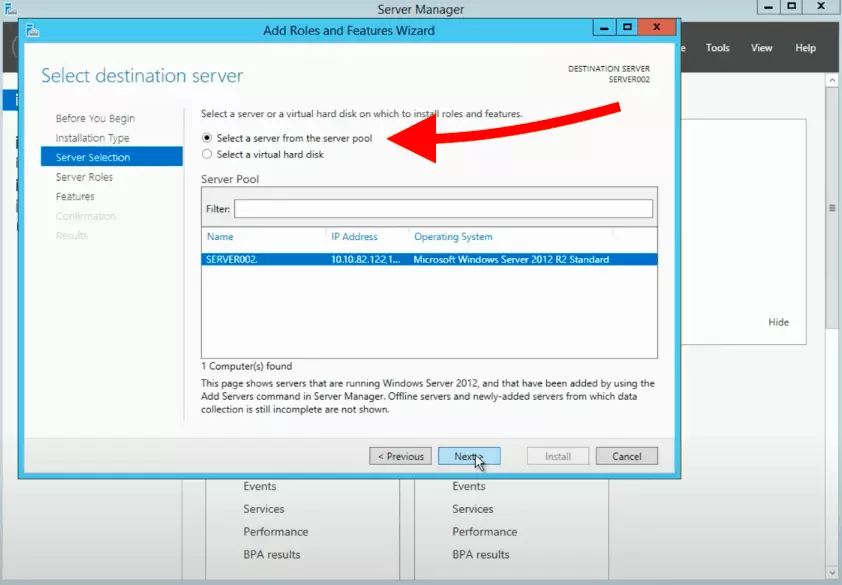The image size is (842, 585).
Task: Sort server pool by Operating System column
Action: 453,236
